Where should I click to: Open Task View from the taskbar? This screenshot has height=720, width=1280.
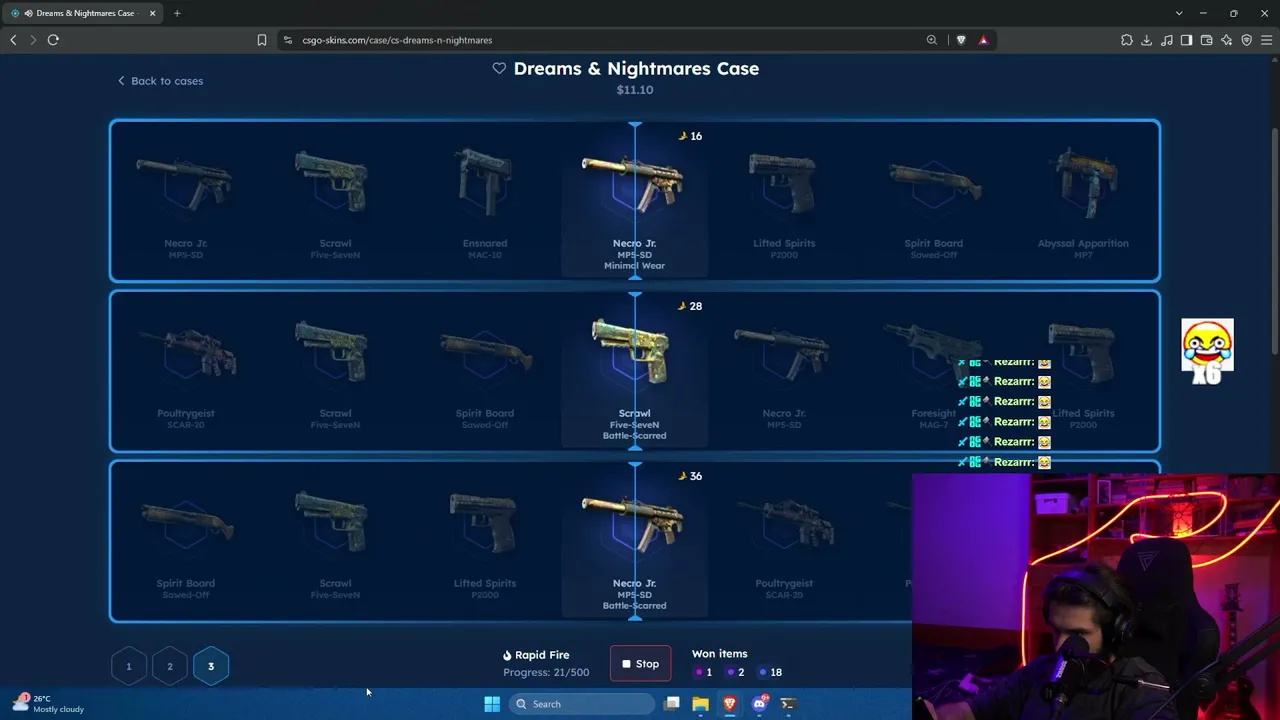tap(672, 704)
